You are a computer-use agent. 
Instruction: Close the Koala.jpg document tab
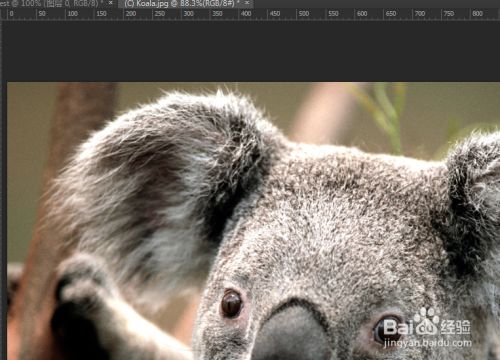(247, 3)
